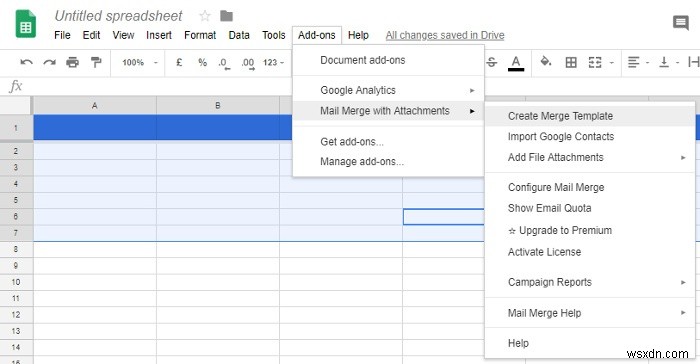The height and width of the screenshot is (364, 700).
Task: Open the comments icon
Action: tap(681, 22)
